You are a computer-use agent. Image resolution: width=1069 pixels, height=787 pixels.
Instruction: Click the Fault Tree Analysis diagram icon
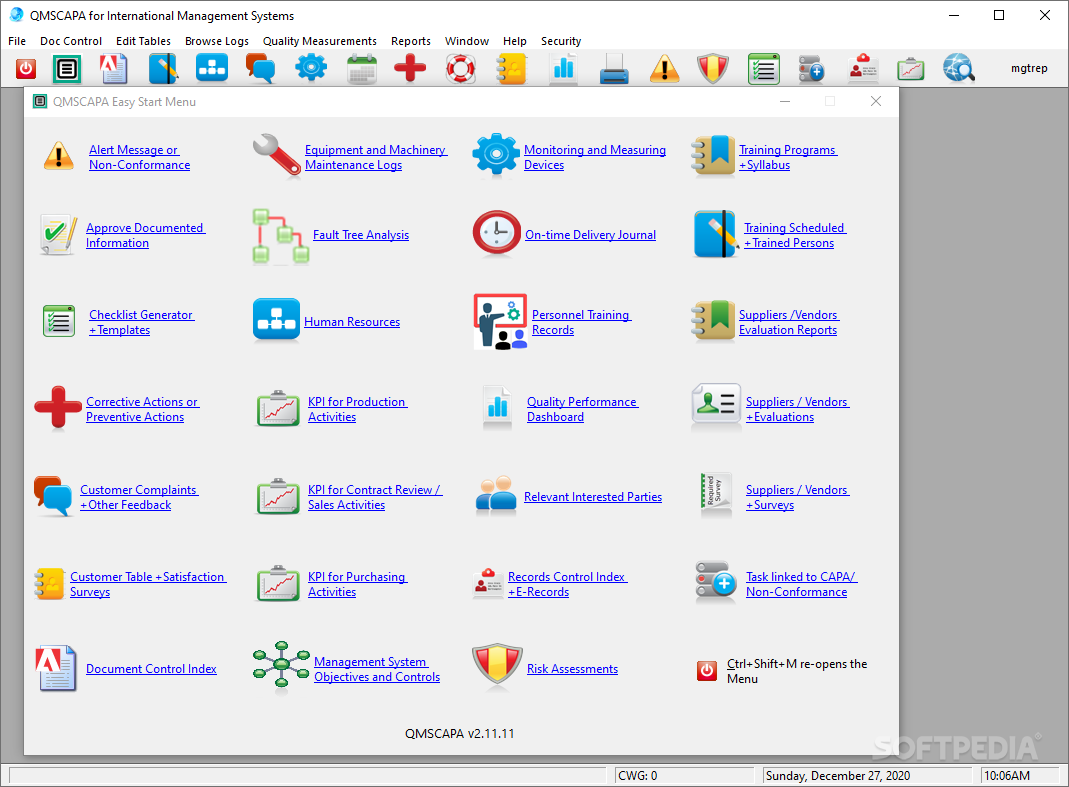[x=281, y=236]
